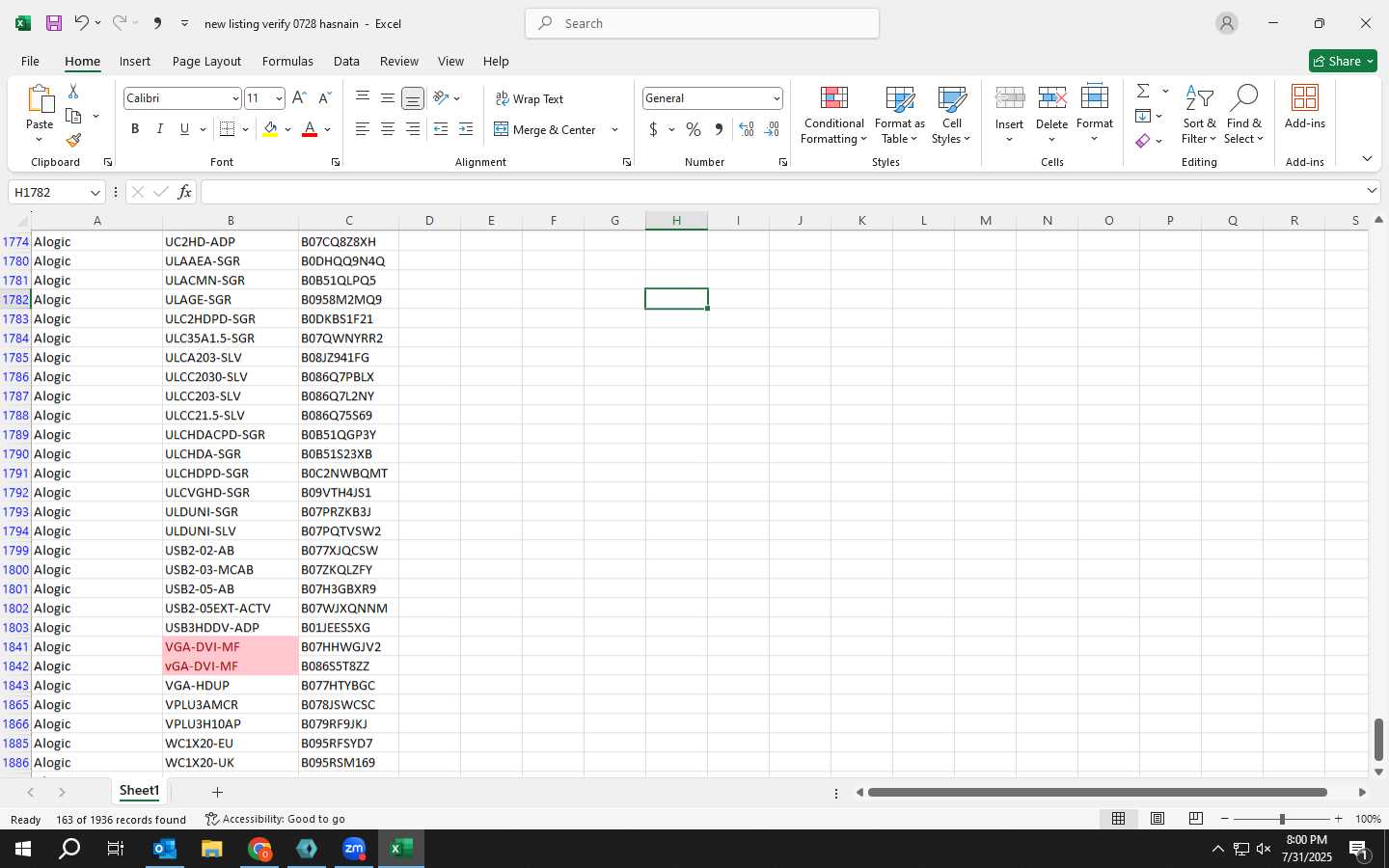Switch to the Formulas tab
The width and height of the screenshot is (1389, 868).
287,61
